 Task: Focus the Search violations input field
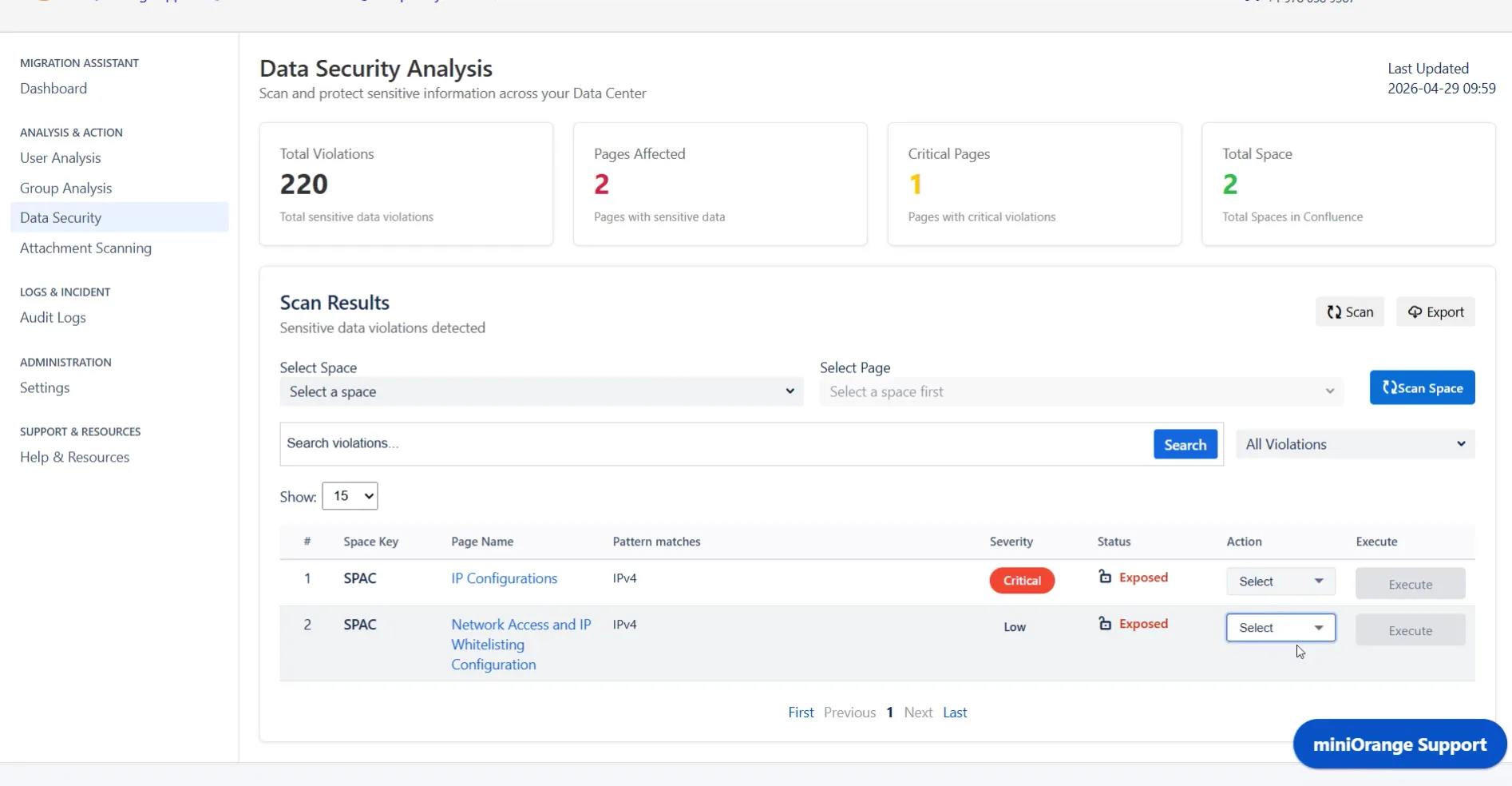click(716, 443)
